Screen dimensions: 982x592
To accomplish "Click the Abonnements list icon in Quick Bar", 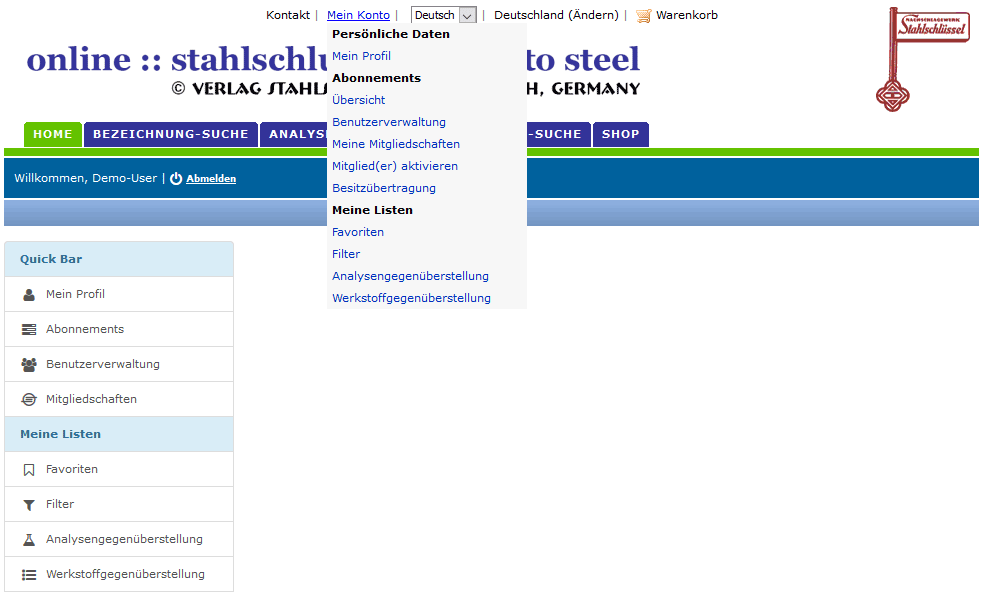I will 29,330.
